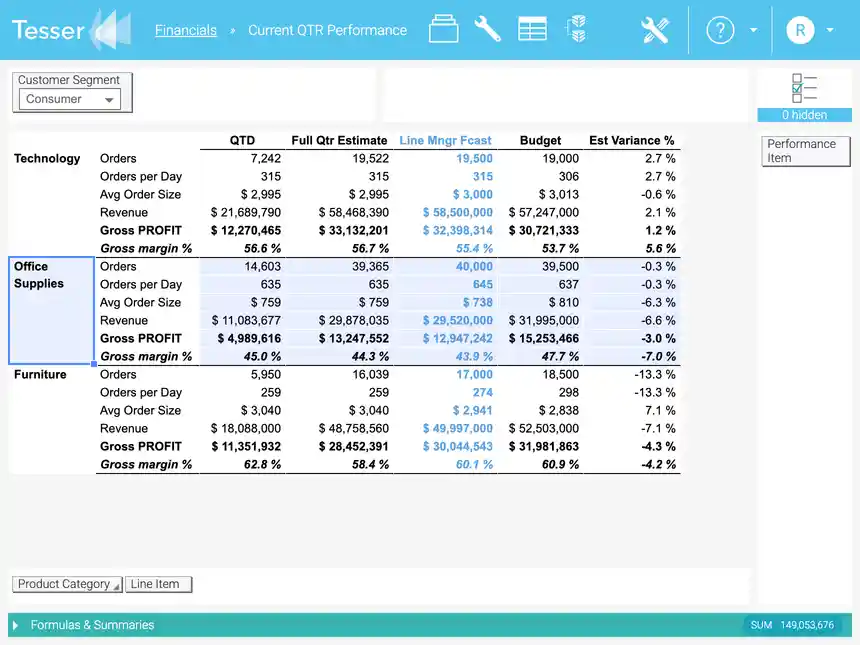860x645 pixels.
Task: Click Technology Gross PROFIT QTD $ 12,270,465
Action: coord(246,230)
